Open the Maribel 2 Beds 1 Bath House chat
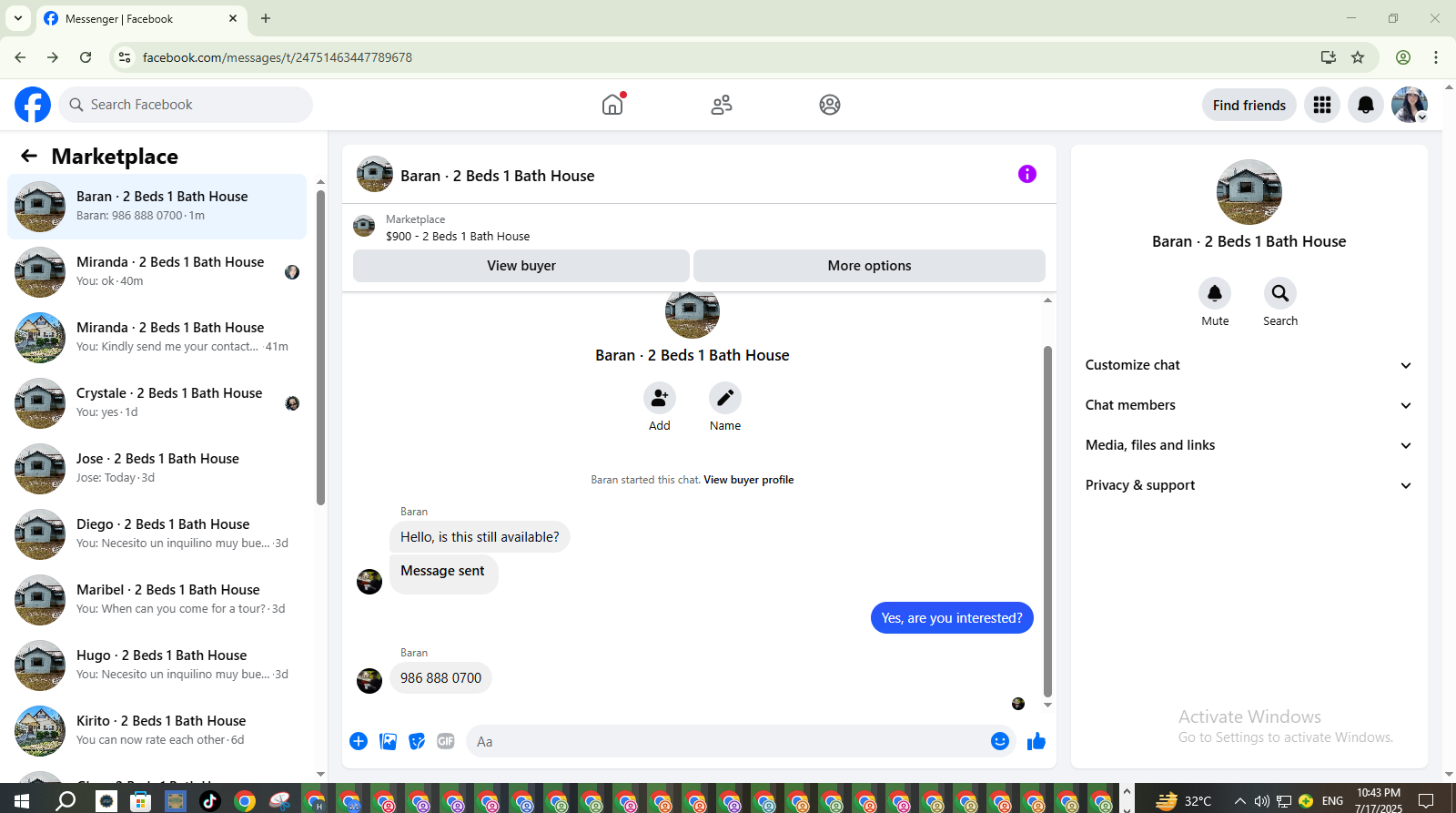 157,600
